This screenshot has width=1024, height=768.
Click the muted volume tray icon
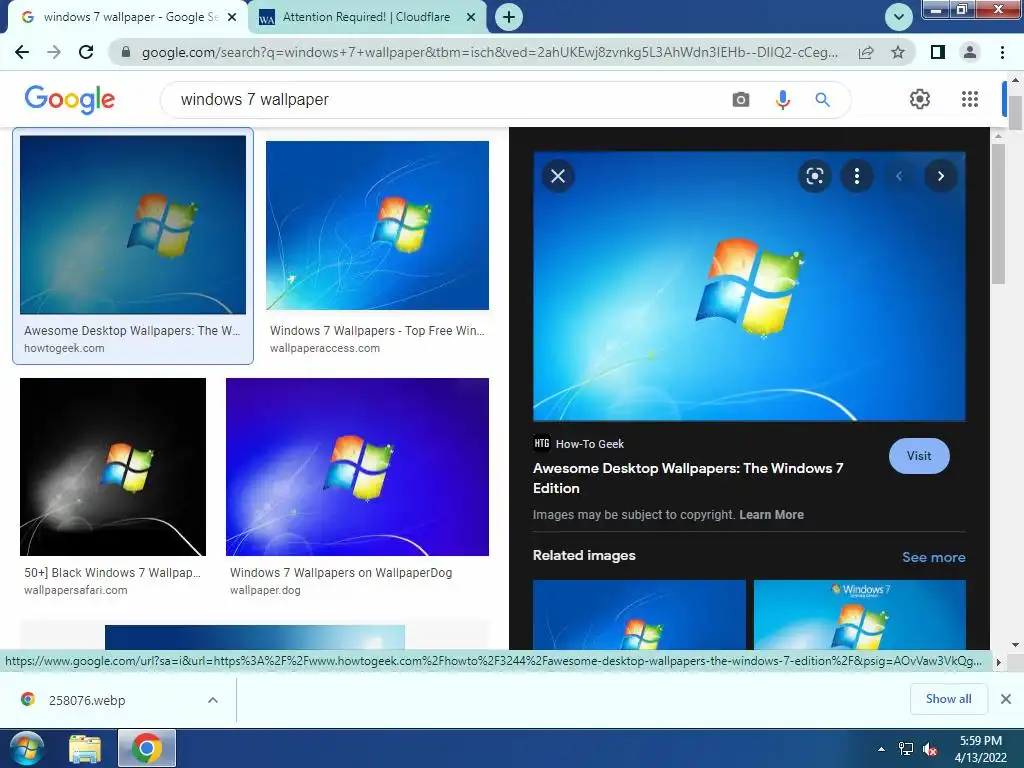[930, 749]
